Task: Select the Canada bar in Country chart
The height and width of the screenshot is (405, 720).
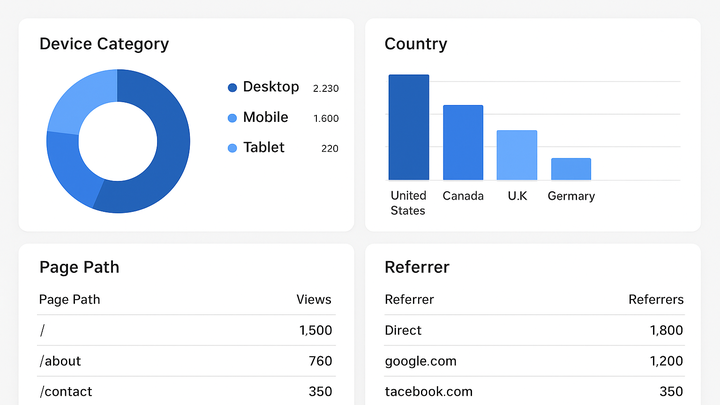Action: (x=463, y=142)
